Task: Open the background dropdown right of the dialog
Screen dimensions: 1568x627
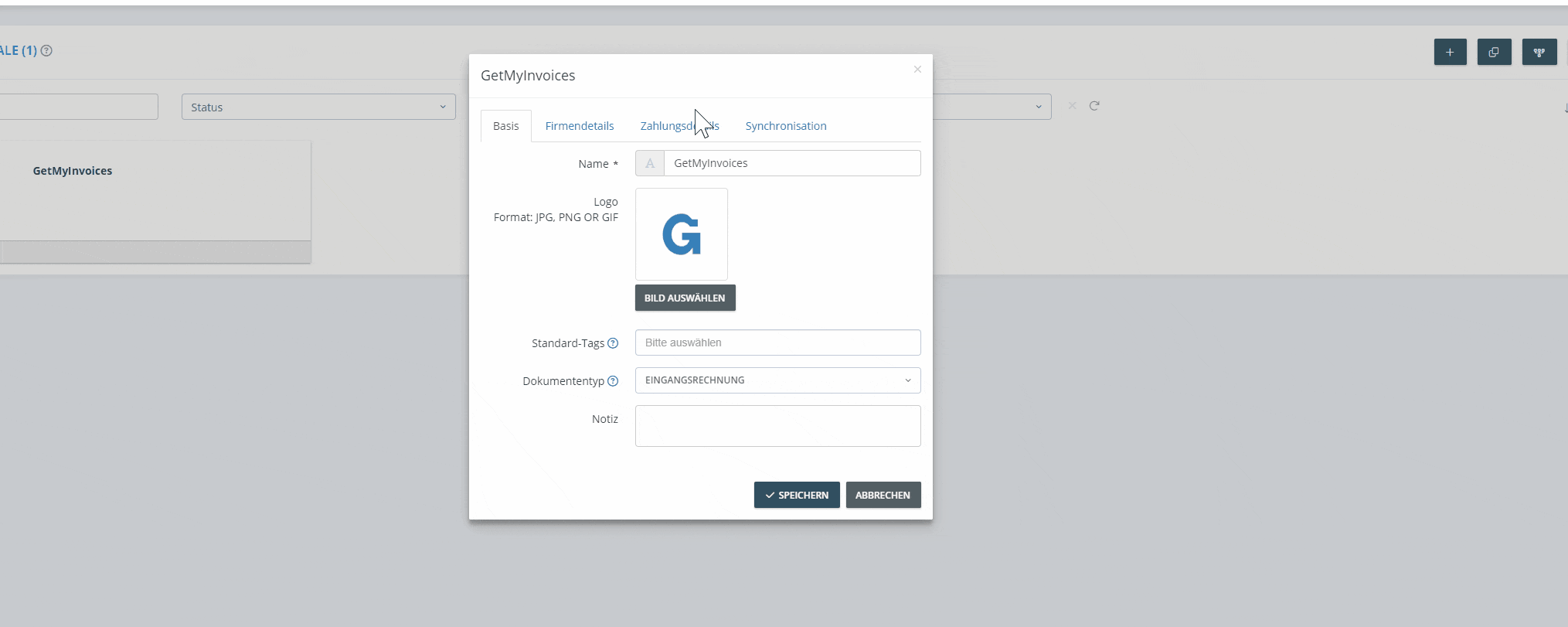Action: (x=992, y=107)
